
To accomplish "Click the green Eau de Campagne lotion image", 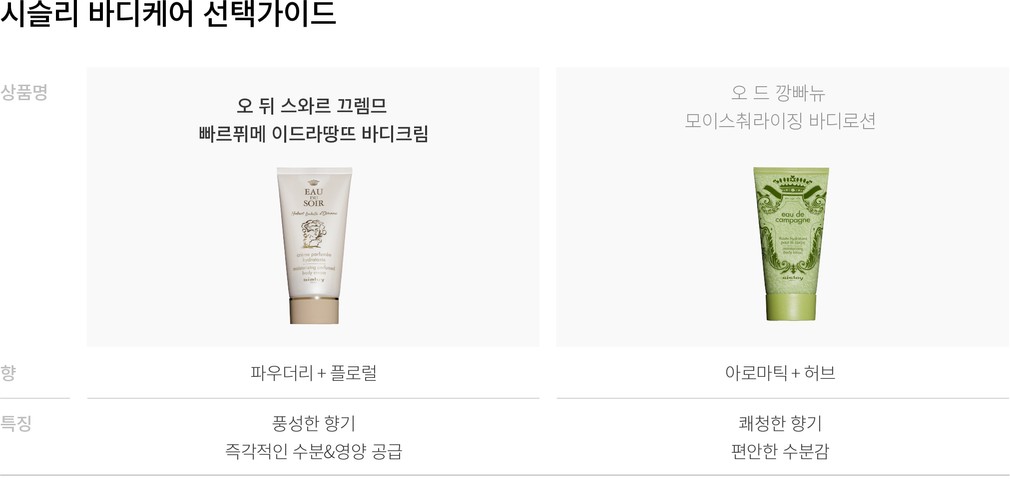I will click(791, 243).
